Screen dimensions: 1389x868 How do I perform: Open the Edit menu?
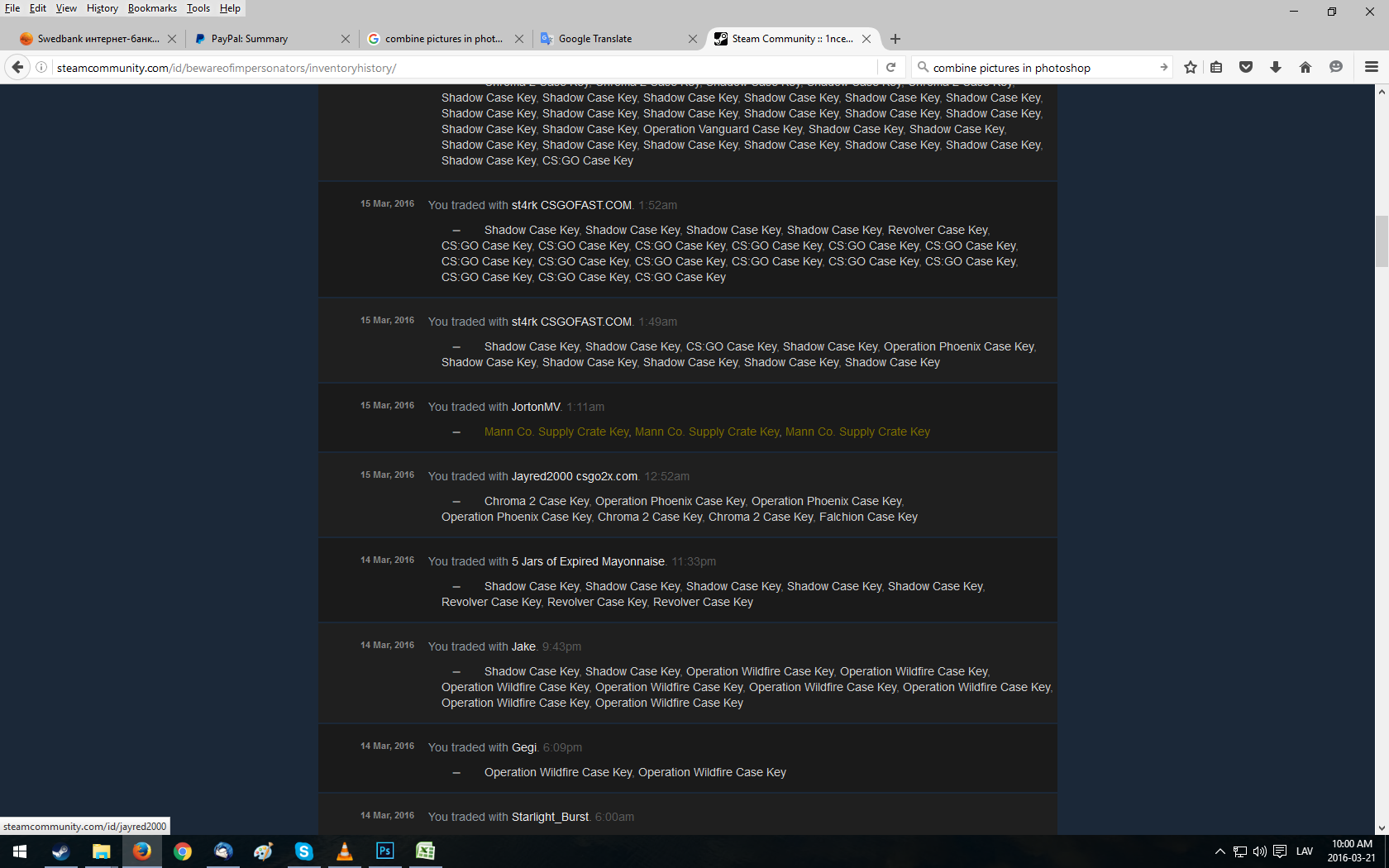click(38, 8)
